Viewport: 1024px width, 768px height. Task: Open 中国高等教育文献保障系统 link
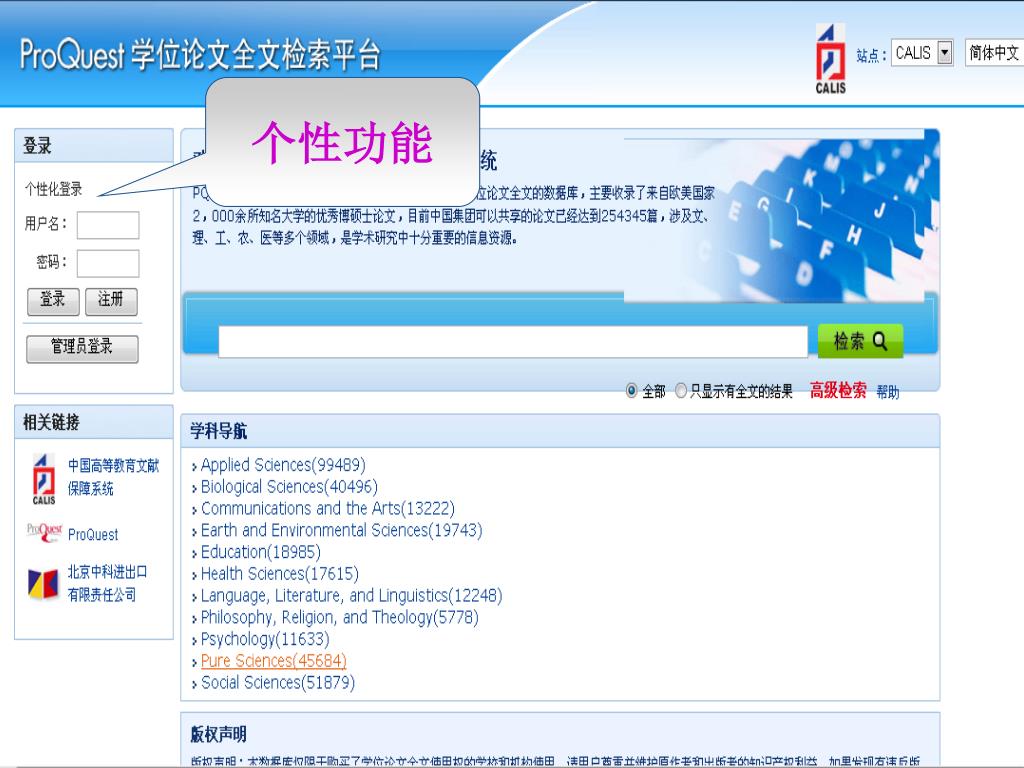tap(114, 477)
